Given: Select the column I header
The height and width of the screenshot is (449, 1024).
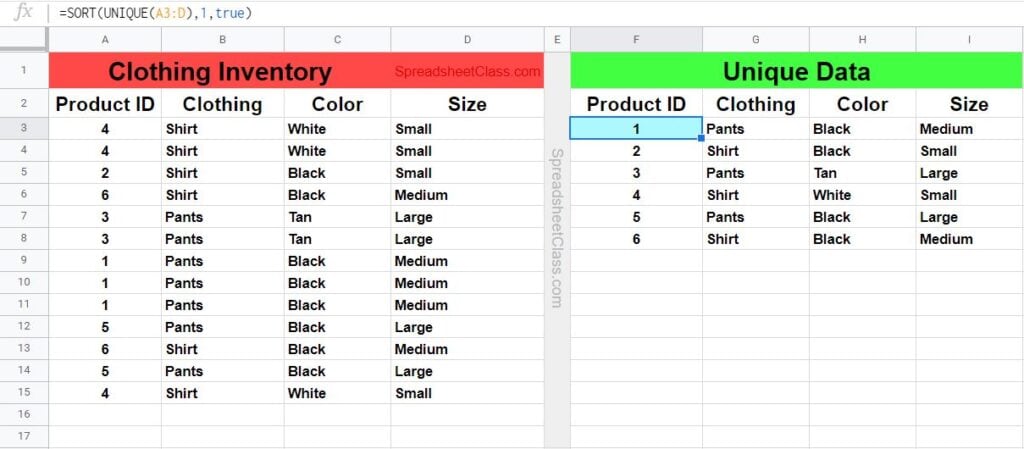Looking at the screenshot, I should pyautogui.click(x=969, y=40).
